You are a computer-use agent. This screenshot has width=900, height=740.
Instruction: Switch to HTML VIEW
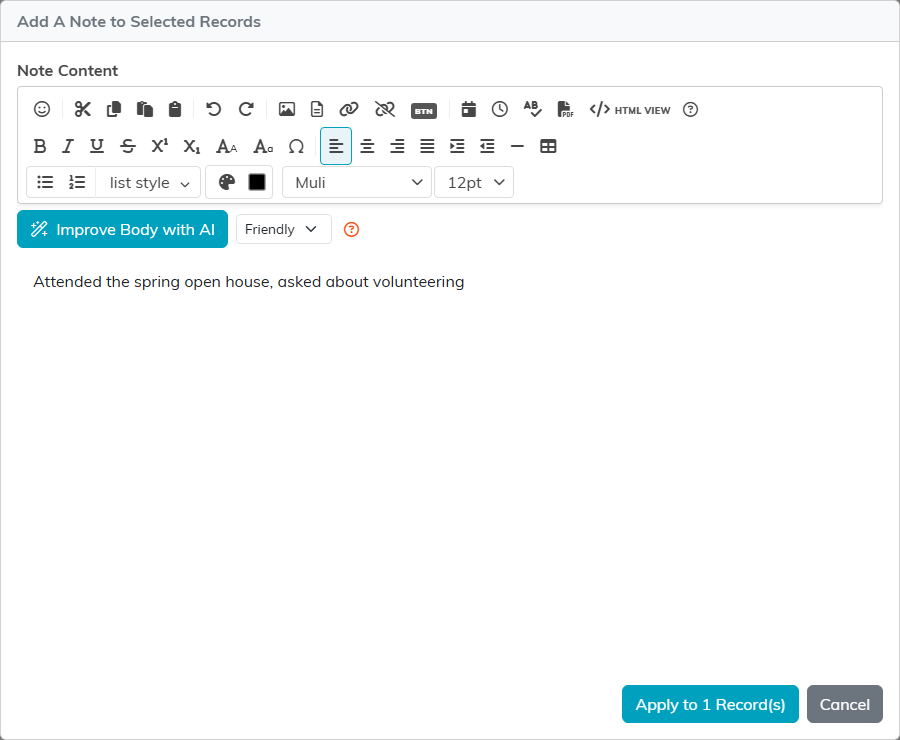coord(630,110)
